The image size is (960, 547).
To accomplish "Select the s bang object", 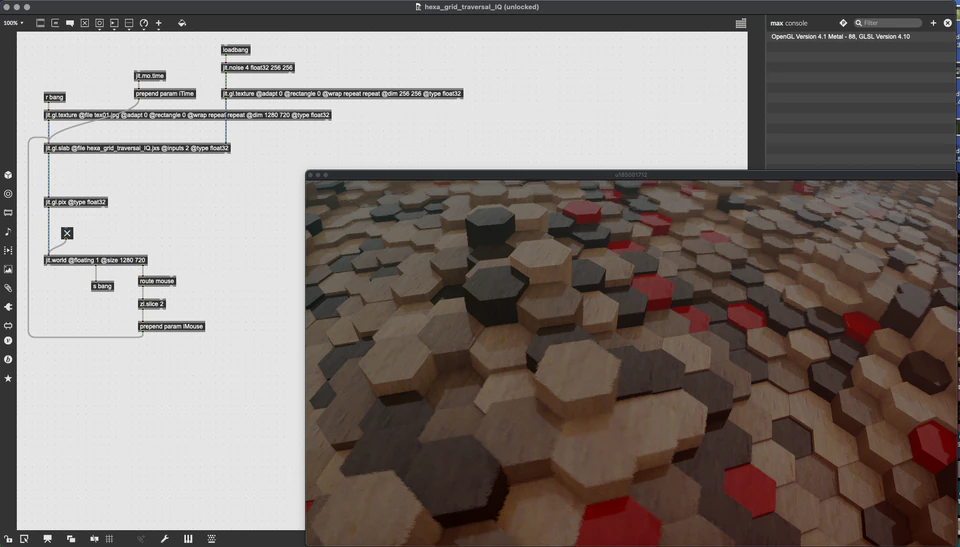I will (102, 286).
